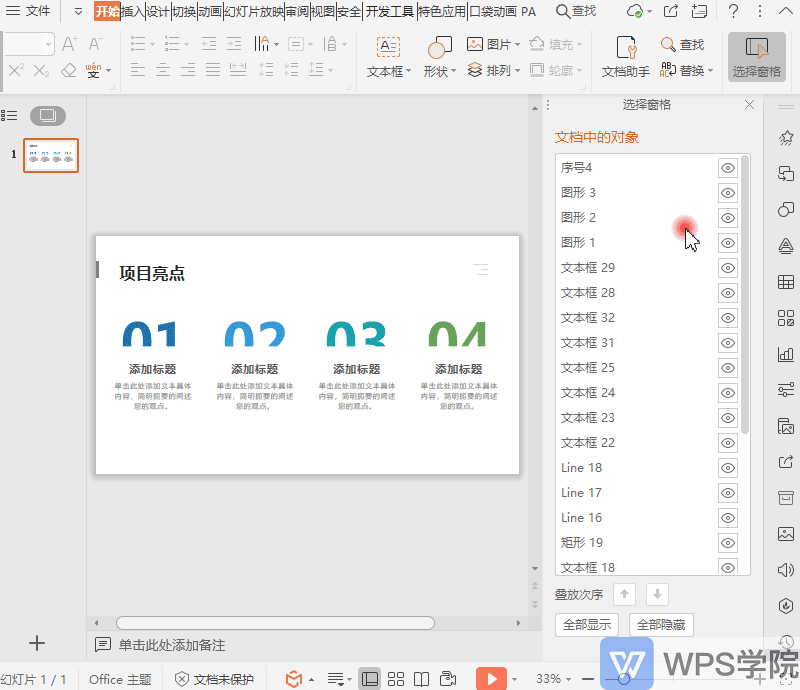The width and height of the screenshot is (800, 690).
Task: Clear formatting with the eraser icon
Action: 68,70
